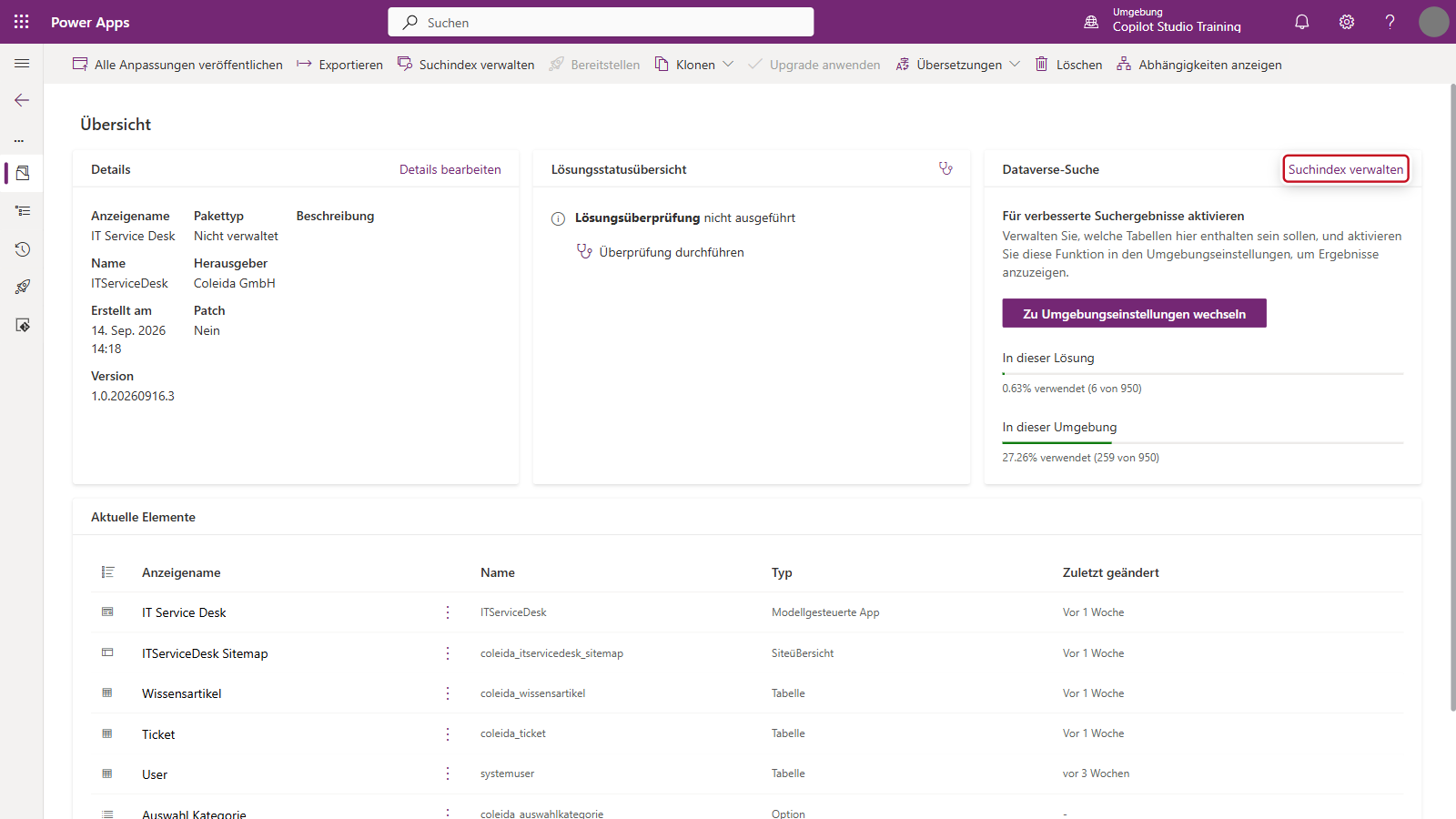Click Suchindex verwalten link in Dataverse-Suche card
Viewport: 1456px width, 819px height.
coord(1346,169)
